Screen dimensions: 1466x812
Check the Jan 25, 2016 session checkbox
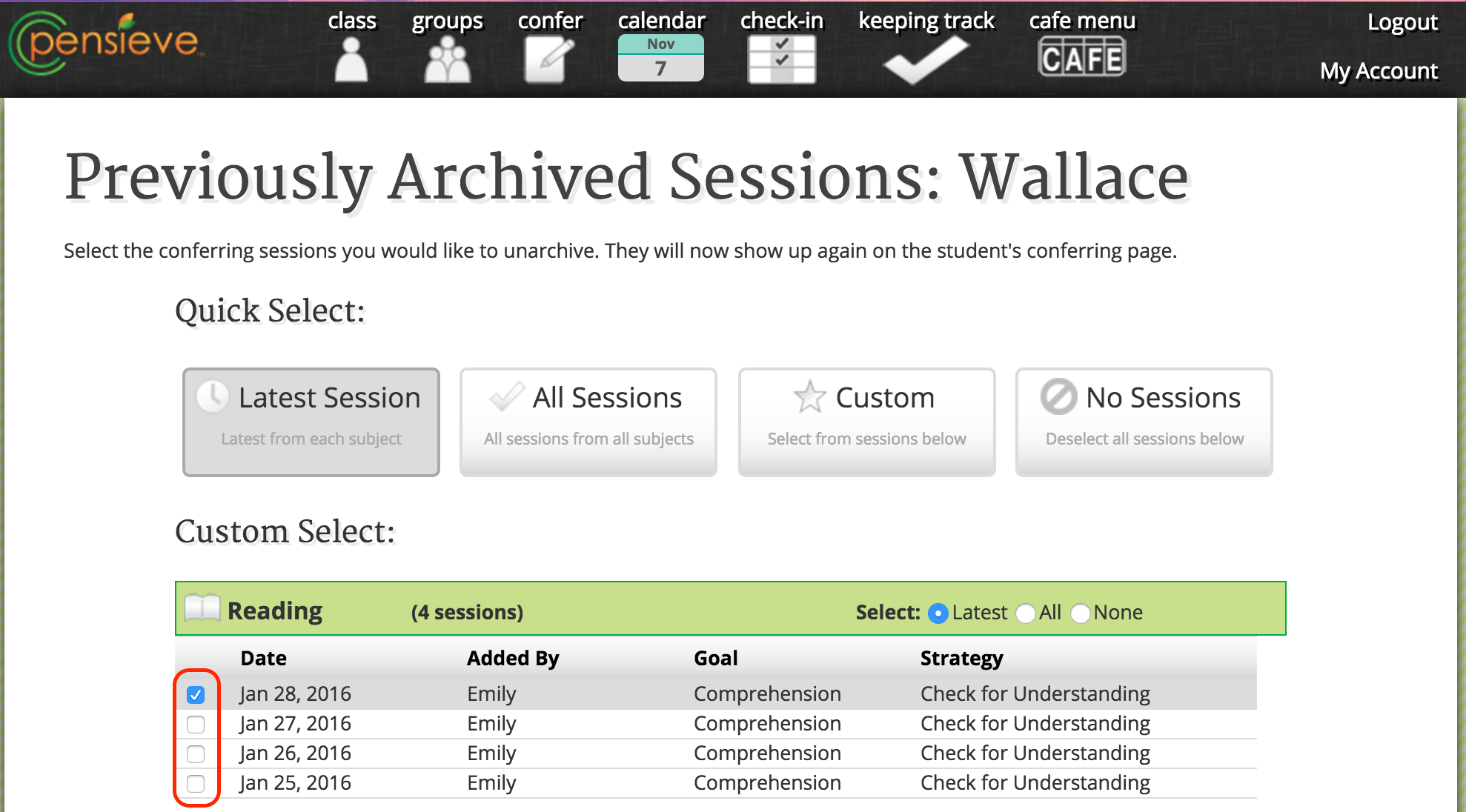point(196,784)
